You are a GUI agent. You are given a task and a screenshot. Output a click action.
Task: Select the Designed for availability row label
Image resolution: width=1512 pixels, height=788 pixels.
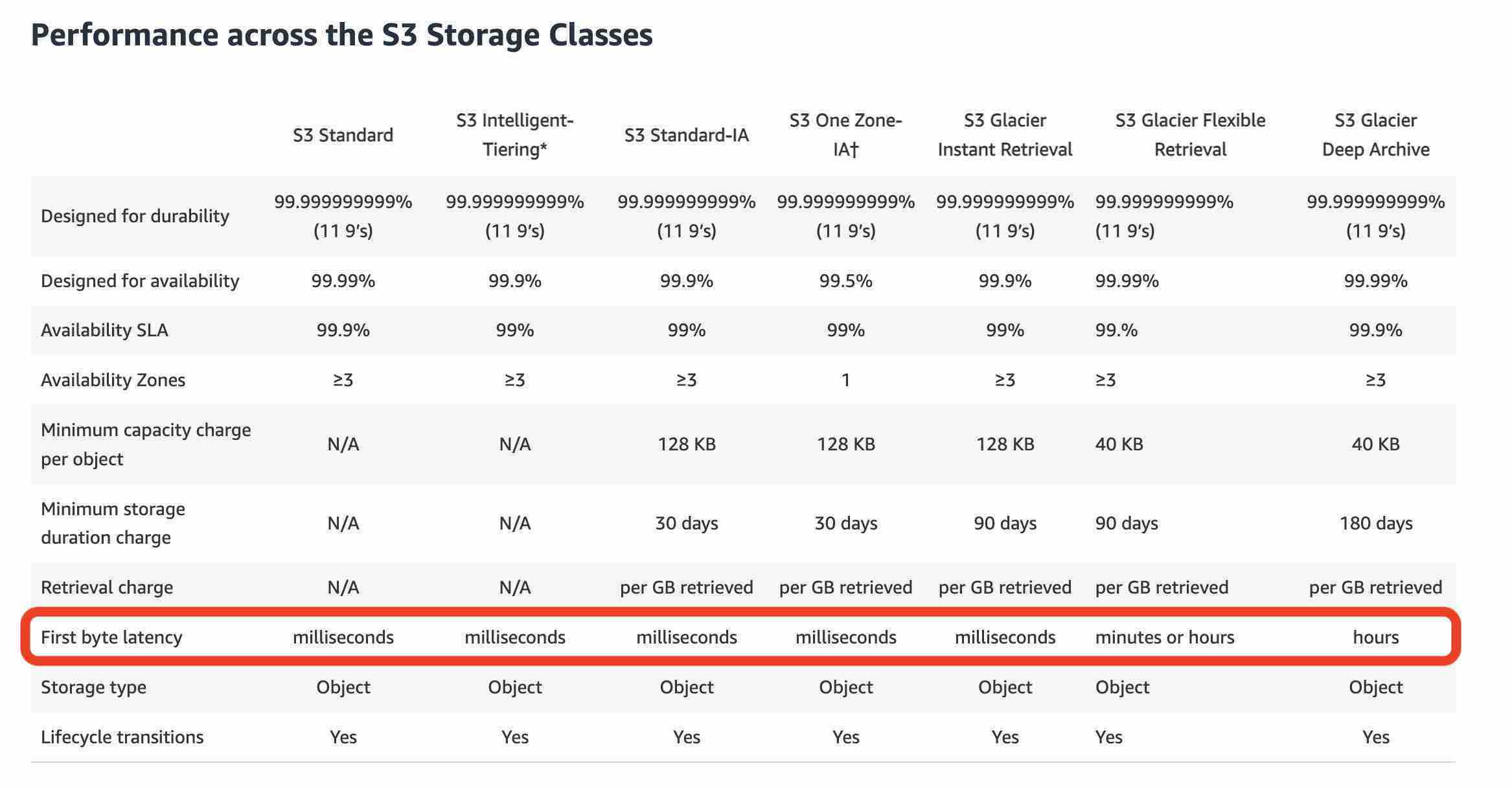(x=140, y=281)
